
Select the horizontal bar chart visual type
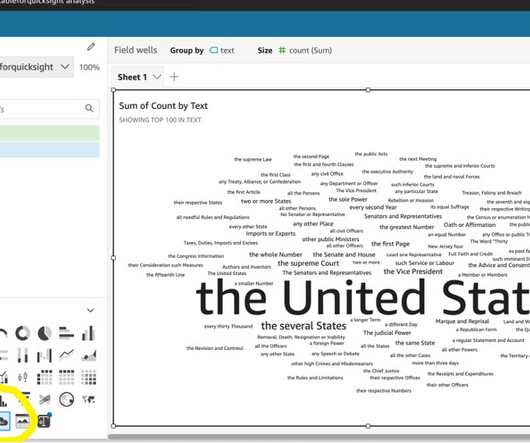(66, 333)
